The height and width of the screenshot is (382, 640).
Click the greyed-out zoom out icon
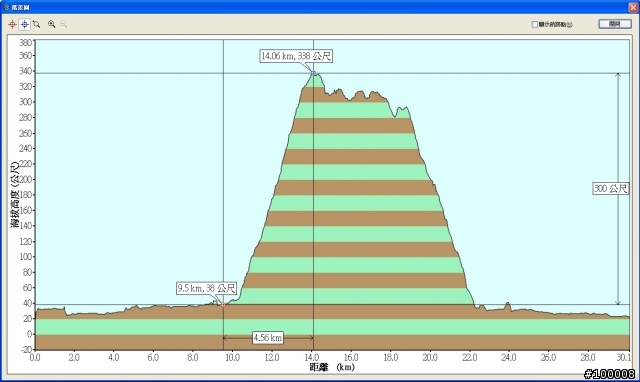(x=63, y=24)
